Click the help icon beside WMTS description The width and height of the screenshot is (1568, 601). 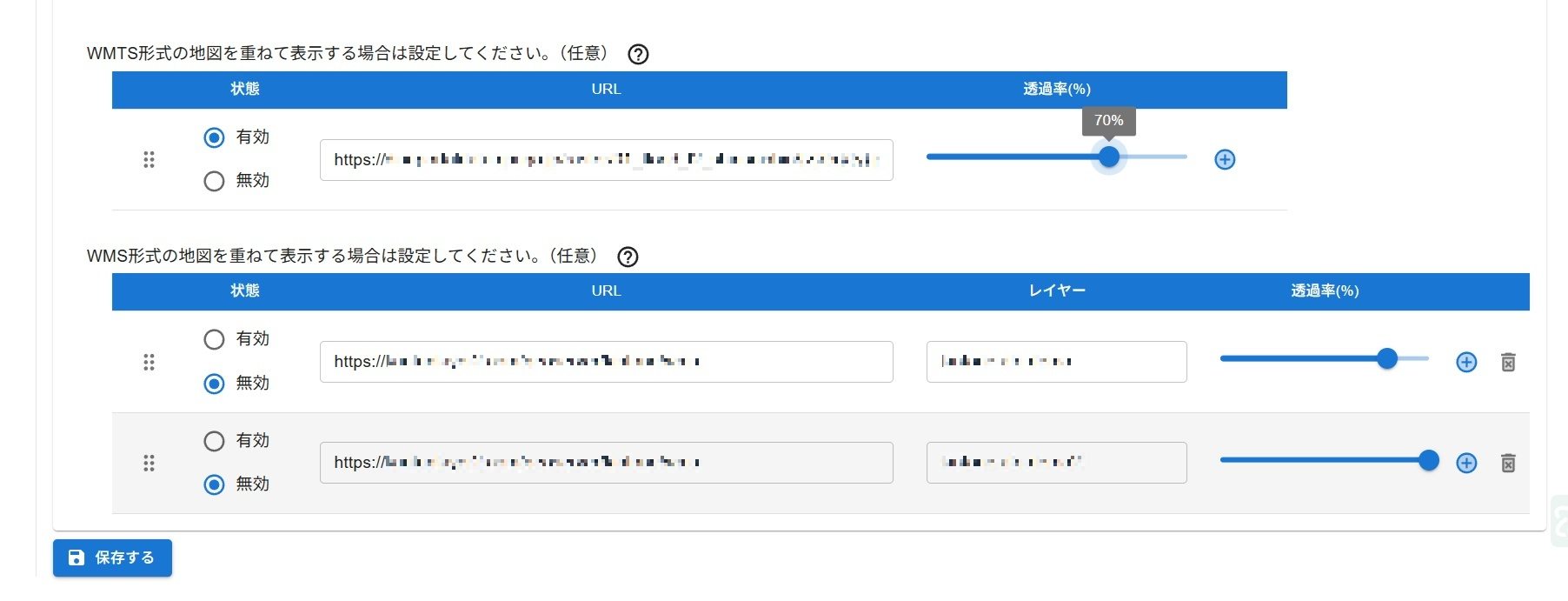tap(638, 54)
